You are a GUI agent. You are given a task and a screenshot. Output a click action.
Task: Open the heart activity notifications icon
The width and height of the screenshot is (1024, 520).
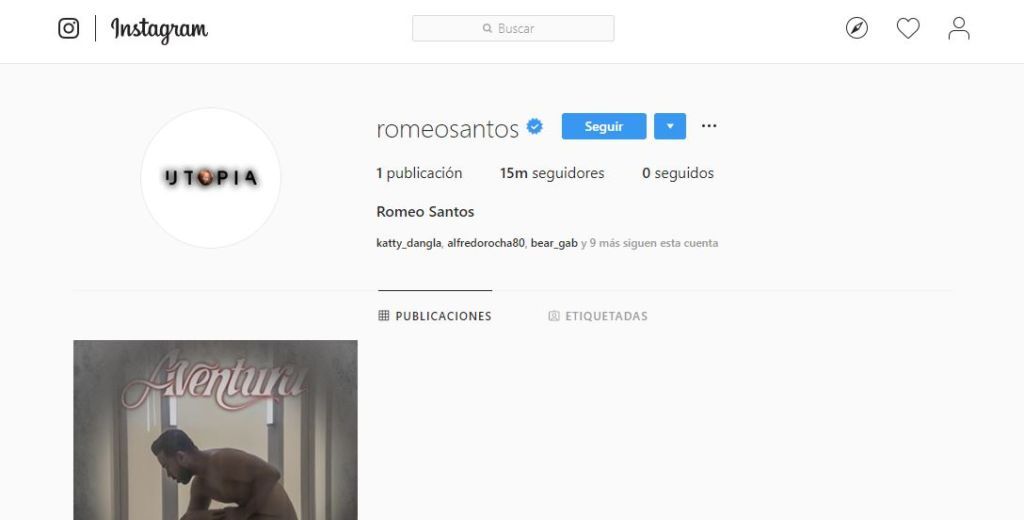pos(908,28)
